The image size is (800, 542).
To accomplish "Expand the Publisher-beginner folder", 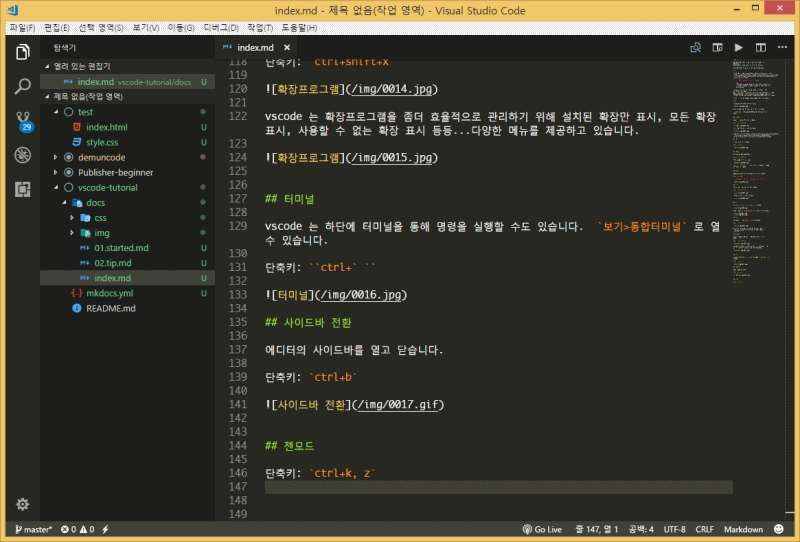I will tap(56, 173).
